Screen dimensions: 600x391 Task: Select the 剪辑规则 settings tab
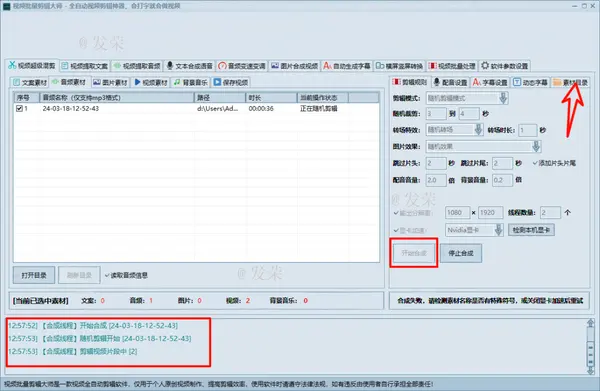tap(410, 82)
